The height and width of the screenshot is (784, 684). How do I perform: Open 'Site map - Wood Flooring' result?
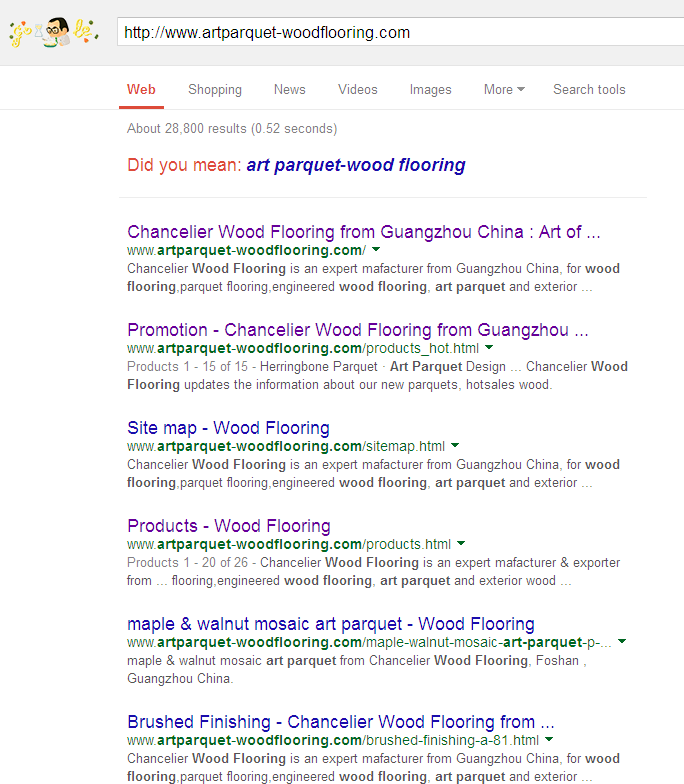[228, 428]
